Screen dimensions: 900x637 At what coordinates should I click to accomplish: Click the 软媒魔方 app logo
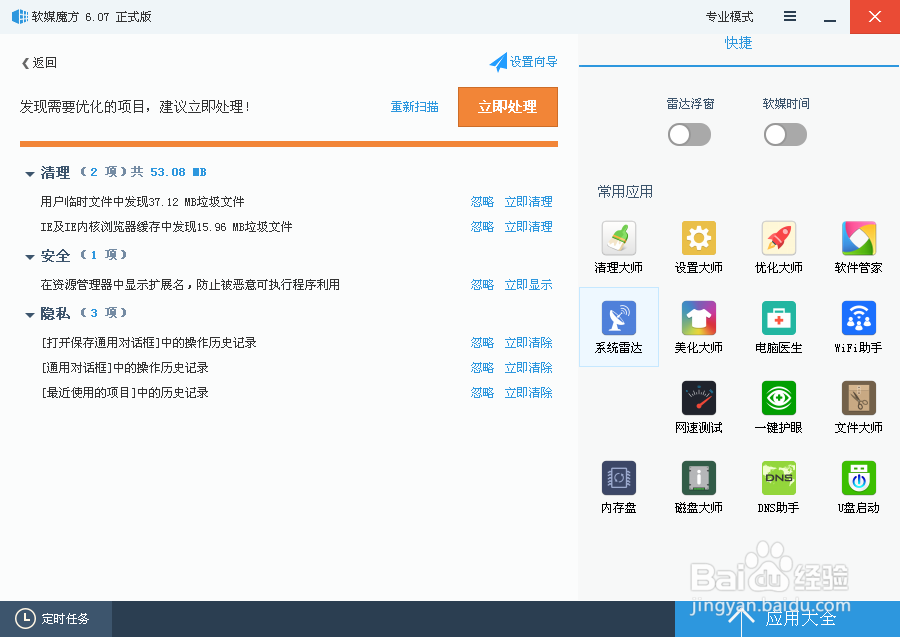[20, 17]
